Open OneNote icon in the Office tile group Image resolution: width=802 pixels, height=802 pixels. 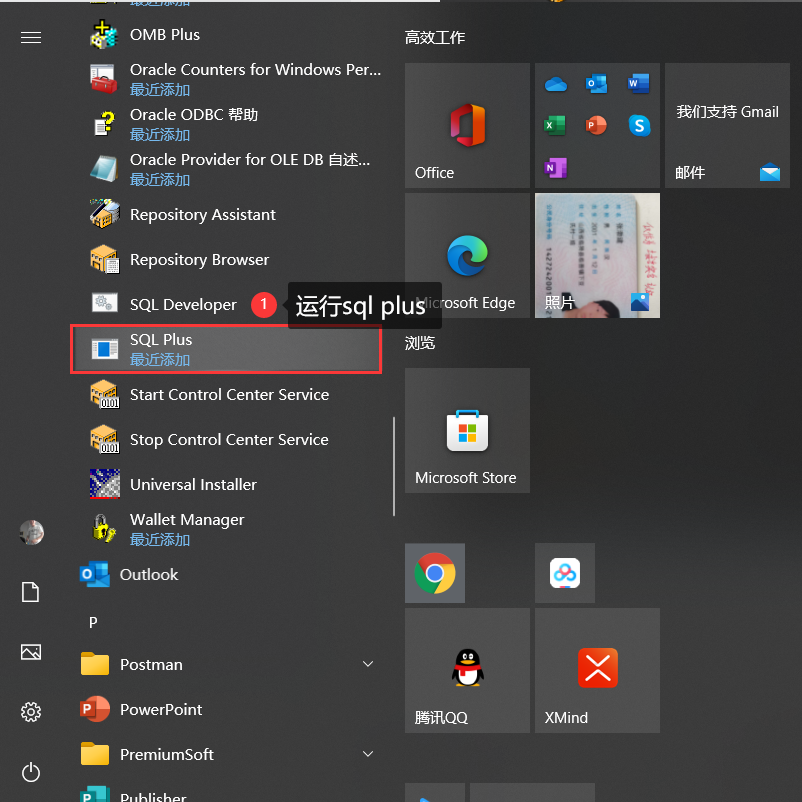click(555, 167)
